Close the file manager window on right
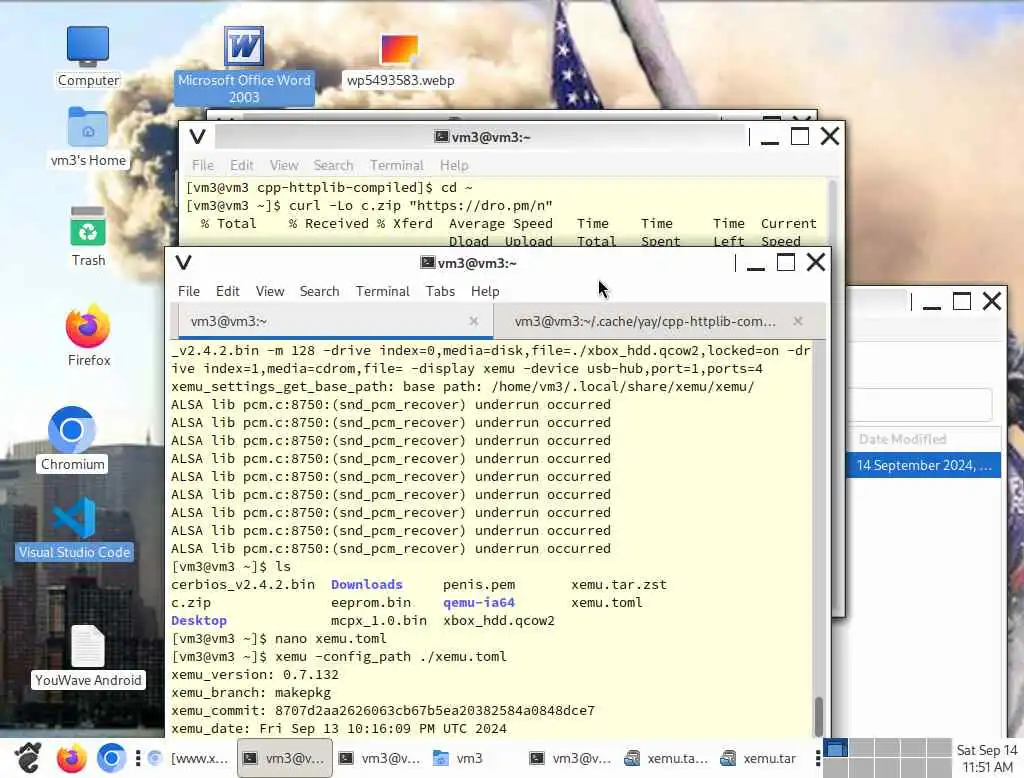Viewport: 1024px width, 778px height. [x=992, y=301]
